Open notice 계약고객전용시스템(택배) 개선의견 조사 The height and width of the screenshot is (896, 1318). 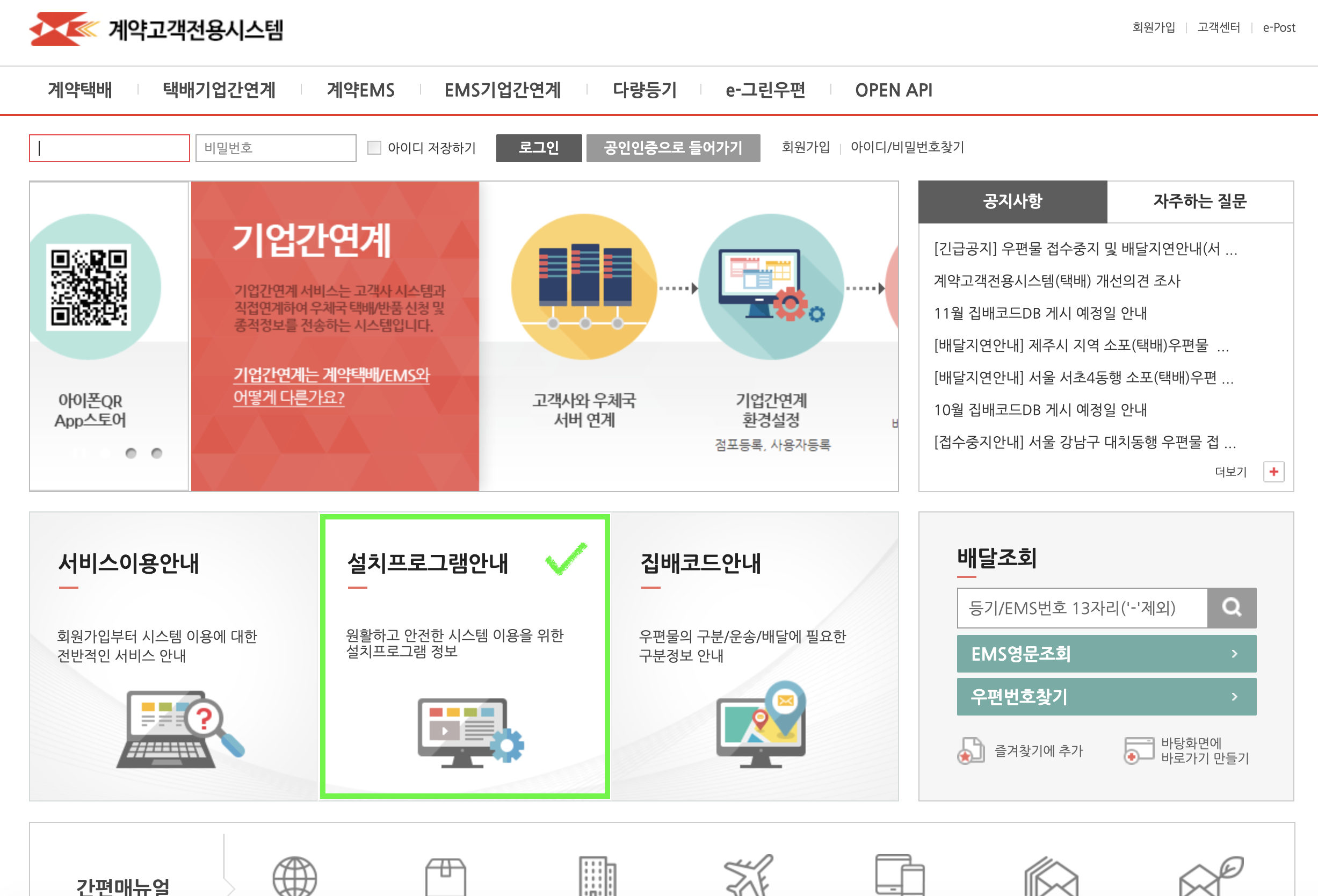click(x=1057, y=281)
